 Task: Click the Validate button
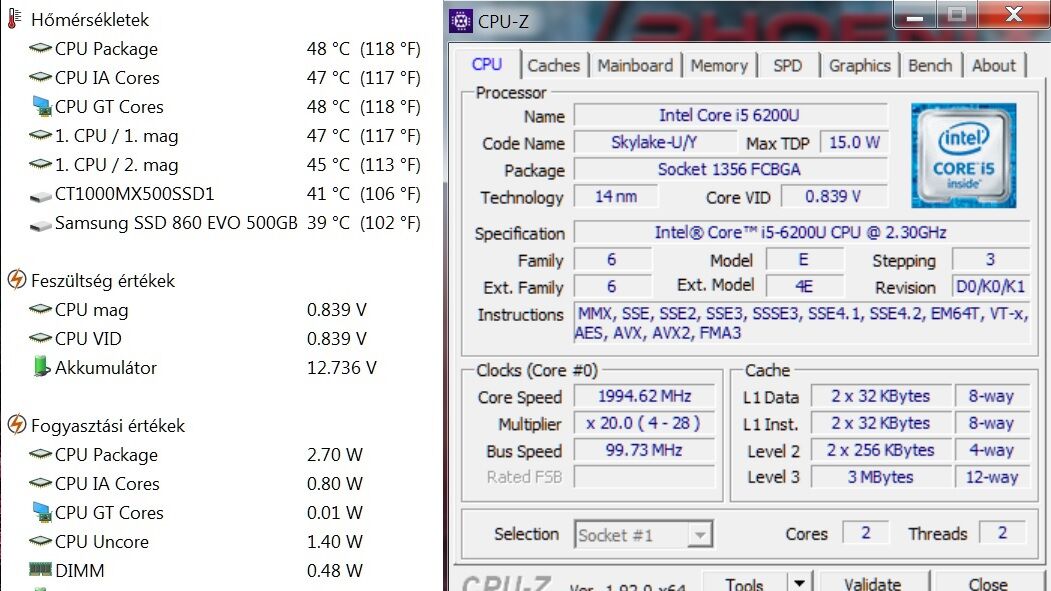point(873,583)
